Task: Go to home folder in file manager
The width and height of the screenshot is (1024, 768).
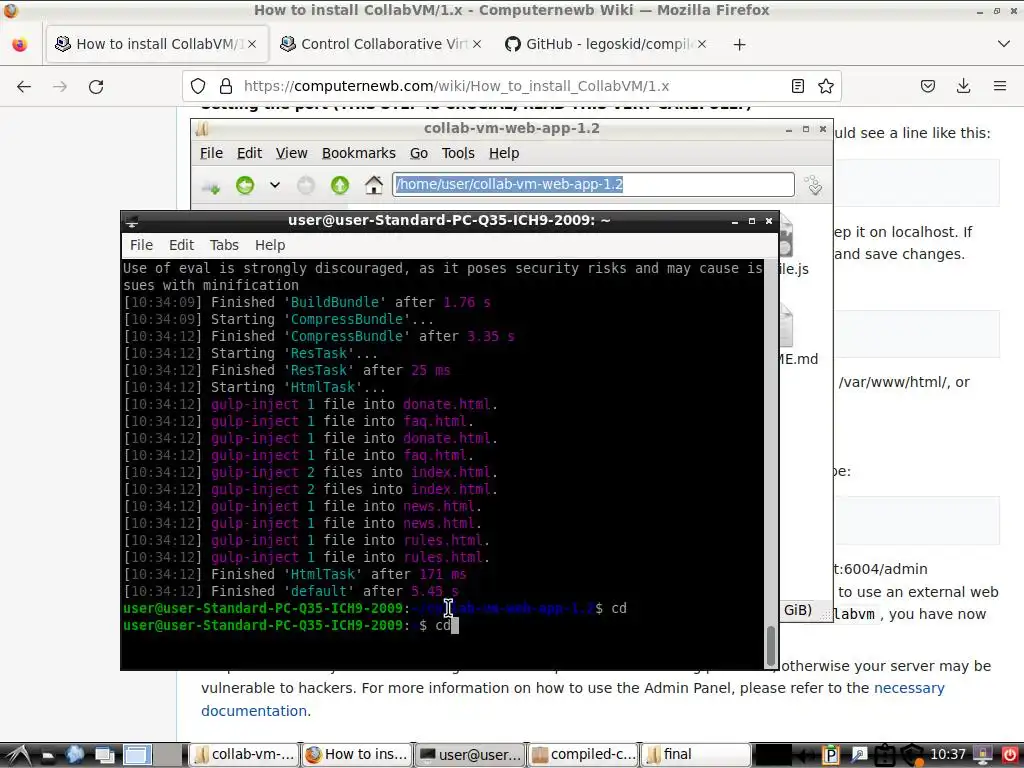Action: coord(374,185)
